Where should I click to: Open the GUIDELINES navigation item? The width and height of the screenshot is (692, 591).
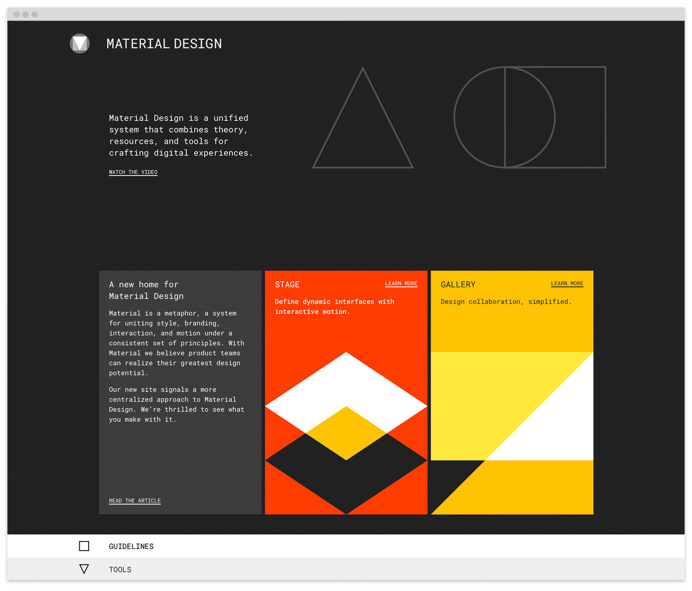coord(131,546)
